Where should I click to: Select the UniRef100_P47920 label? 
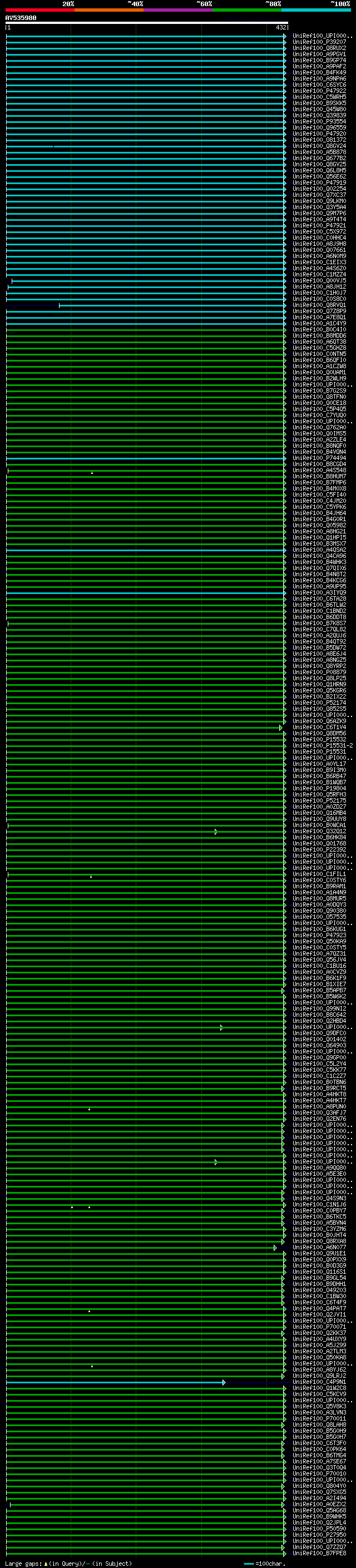[x=319, y=133]
